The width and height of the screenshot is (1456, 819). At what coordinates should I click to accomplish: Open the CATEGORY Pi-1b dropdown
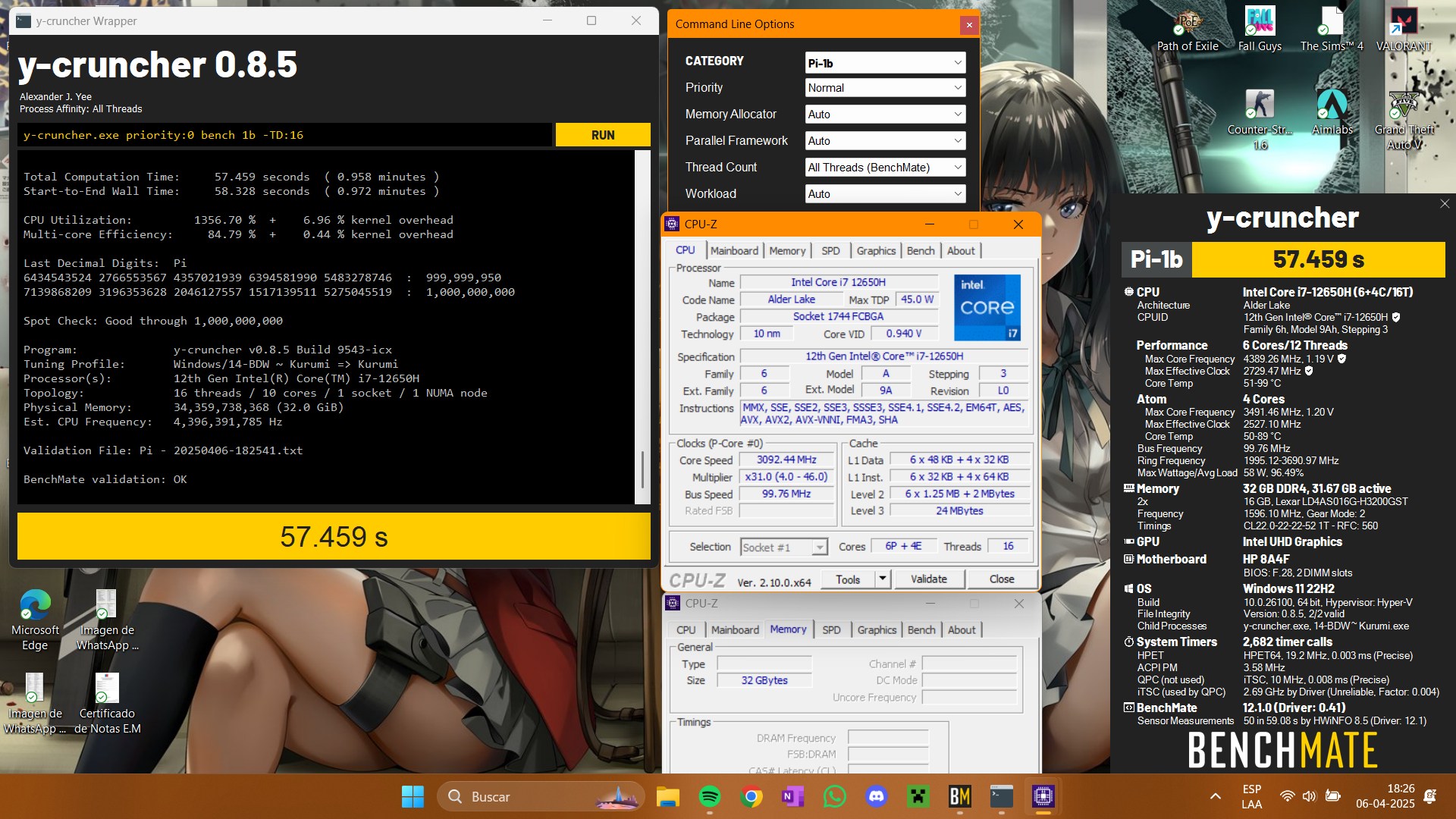[x=885, y=63]
